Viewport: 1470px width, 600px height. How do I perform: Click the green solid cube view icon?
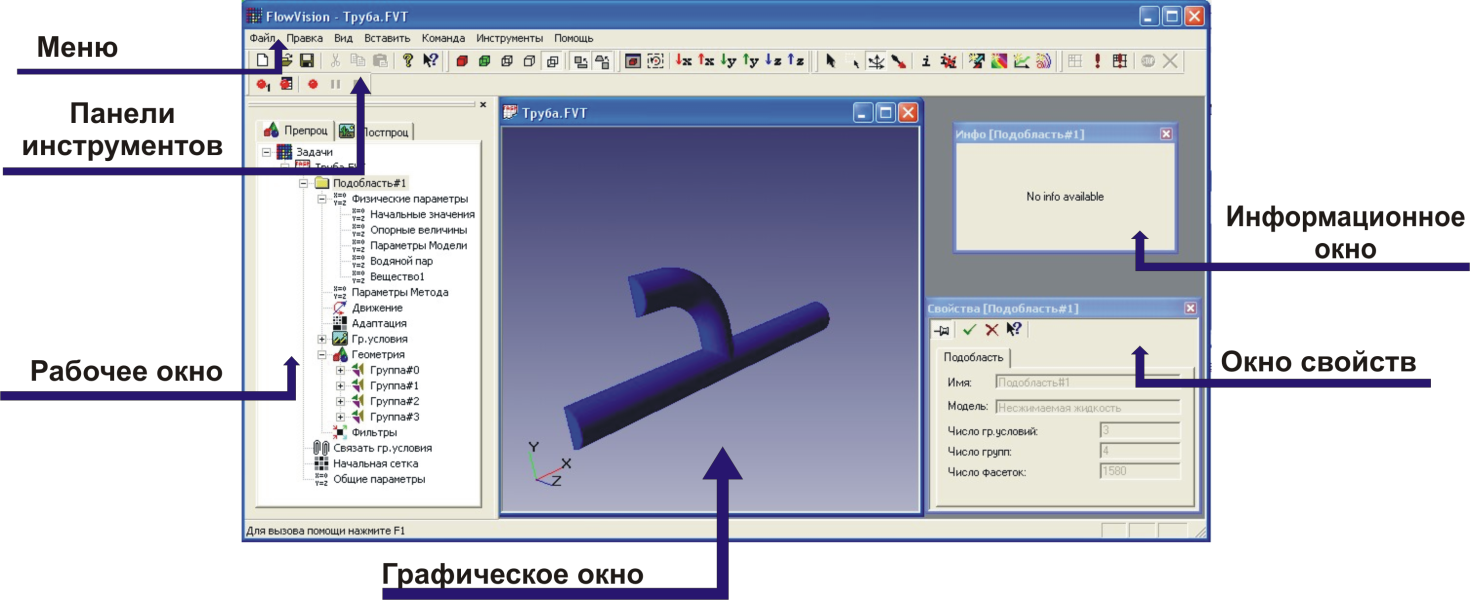[484, 61]
